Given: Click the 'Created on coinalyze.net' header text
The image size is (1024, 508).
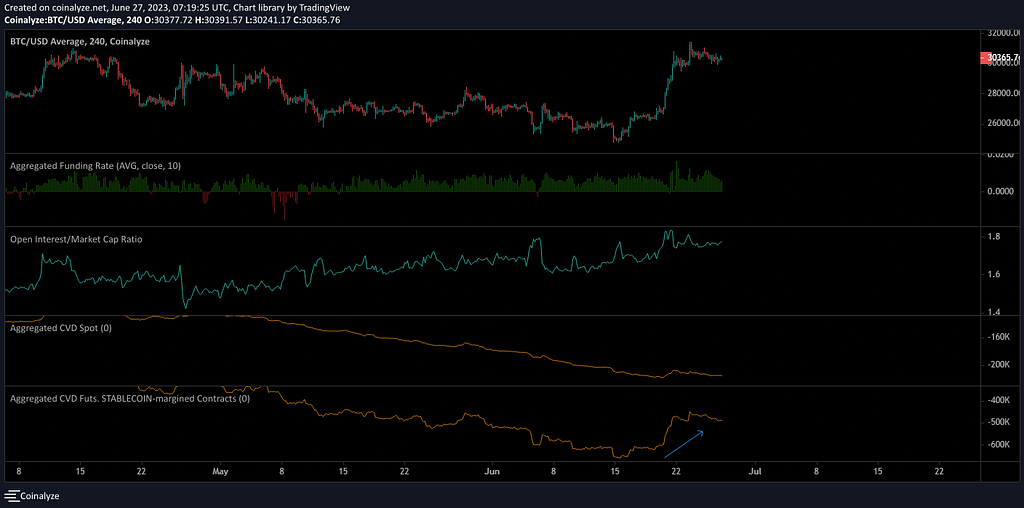Looking at the screenshot, I should pos(176,8).
